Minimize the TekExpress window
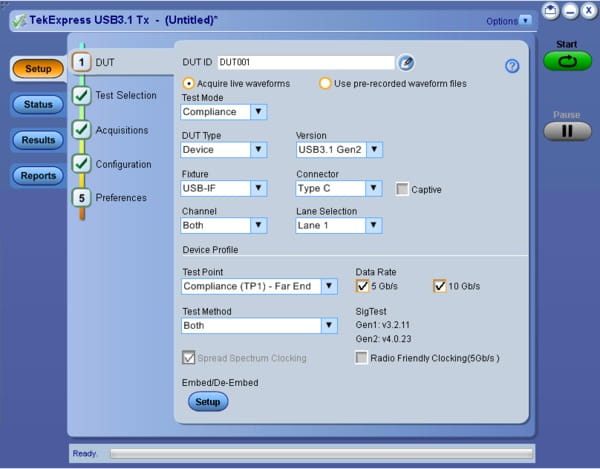The image size is (600, 469). click(570, 11)
